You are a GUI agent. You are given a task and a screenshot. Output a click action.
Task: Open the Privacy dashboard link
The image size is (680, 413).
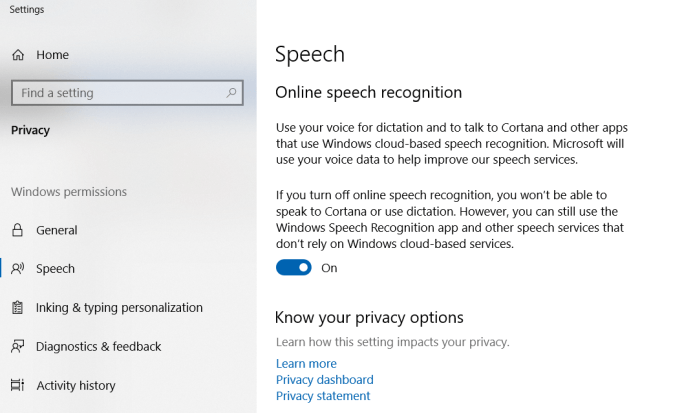(324, 380)
